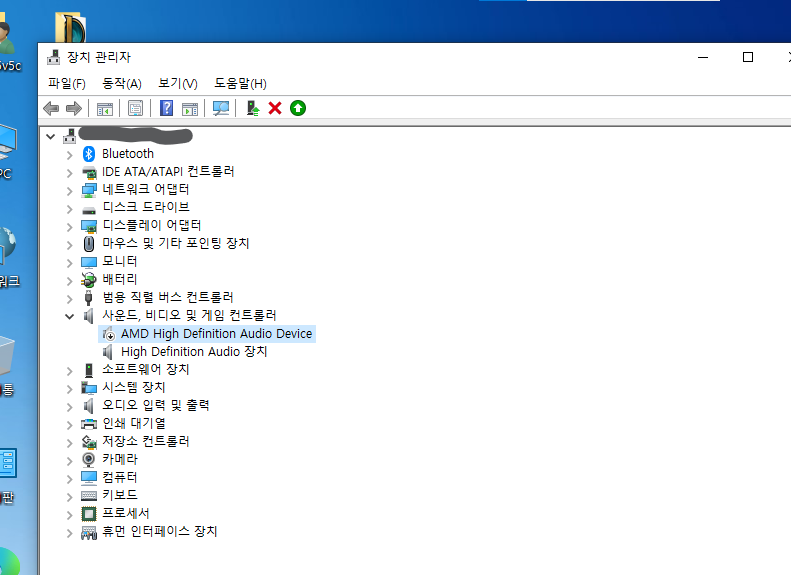The height and width of the screenshot is (575, 791).
Task: Open the 파일(F) menu
Action: 67,83
